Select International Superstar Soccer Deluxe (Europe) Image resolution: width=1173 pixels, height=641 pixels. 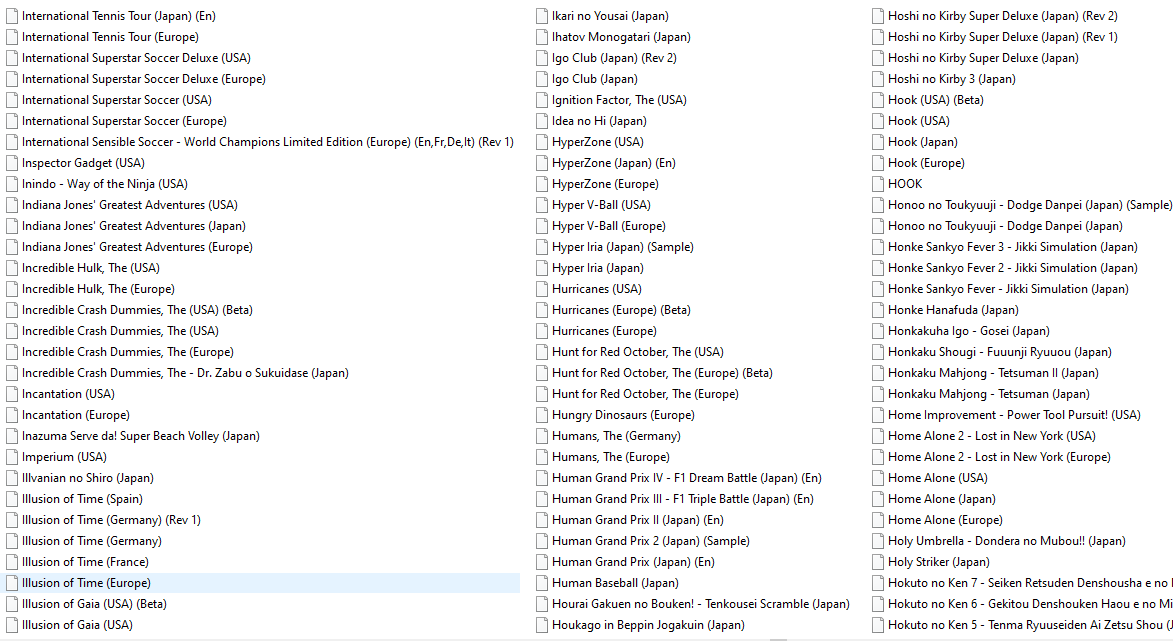tap(144, 79)
